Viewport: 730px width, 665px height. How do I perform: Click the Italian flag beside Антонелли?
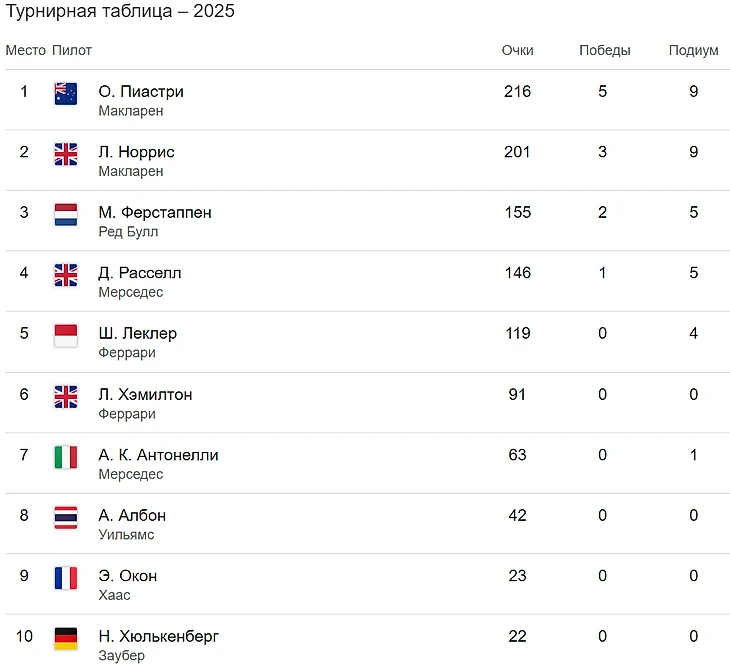coord(66,457)
